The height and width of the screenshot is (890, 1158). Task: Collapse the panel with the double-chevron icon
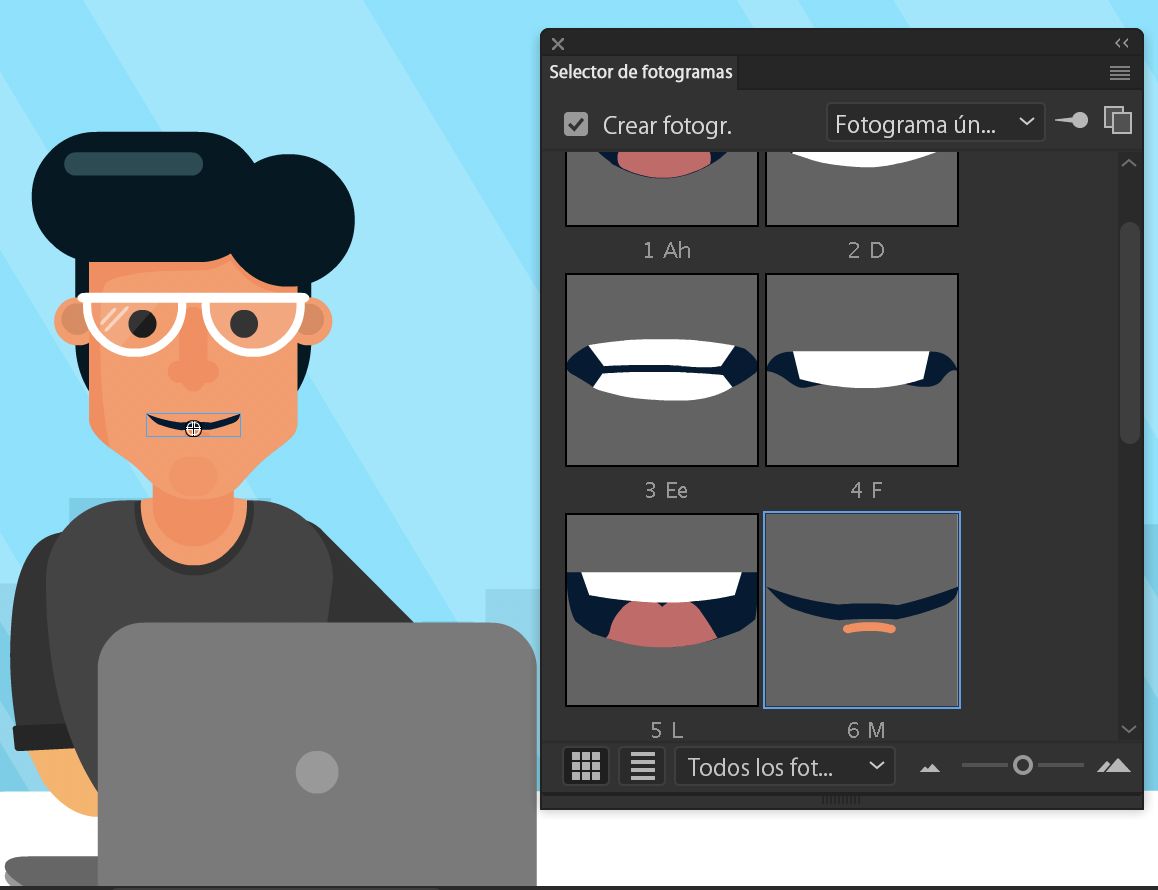point(1121,43)
